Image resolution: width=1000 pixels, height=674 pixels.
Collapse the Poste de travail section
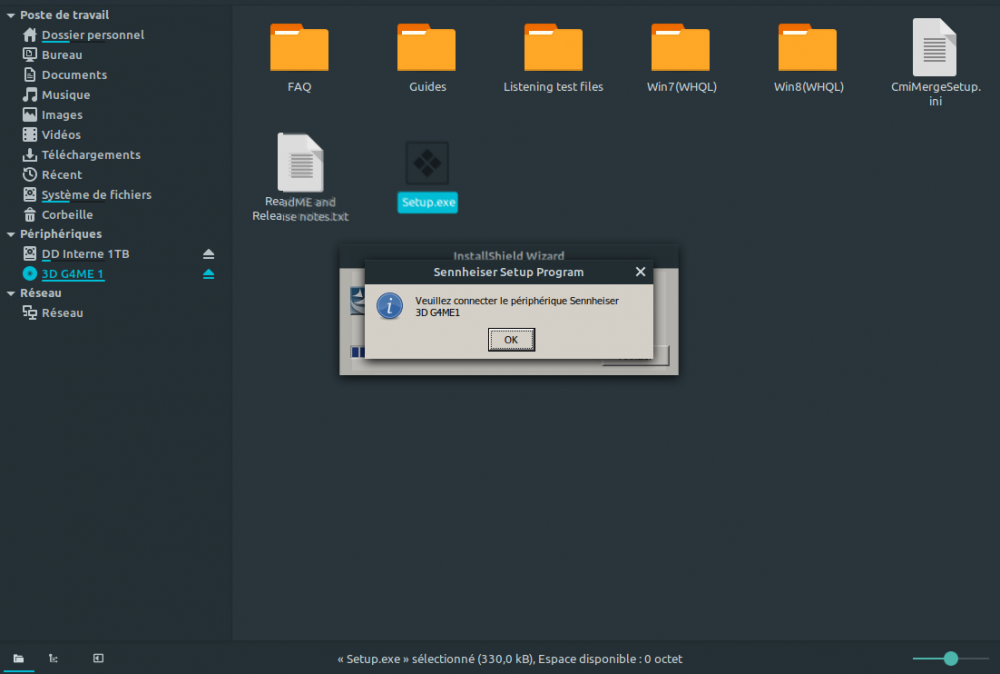coord(9,14)
